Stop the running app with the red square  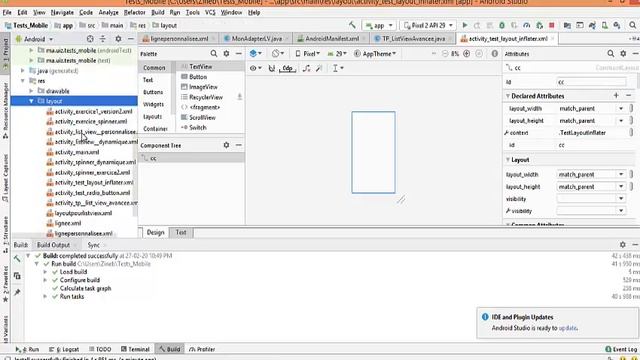pos(551,25)
